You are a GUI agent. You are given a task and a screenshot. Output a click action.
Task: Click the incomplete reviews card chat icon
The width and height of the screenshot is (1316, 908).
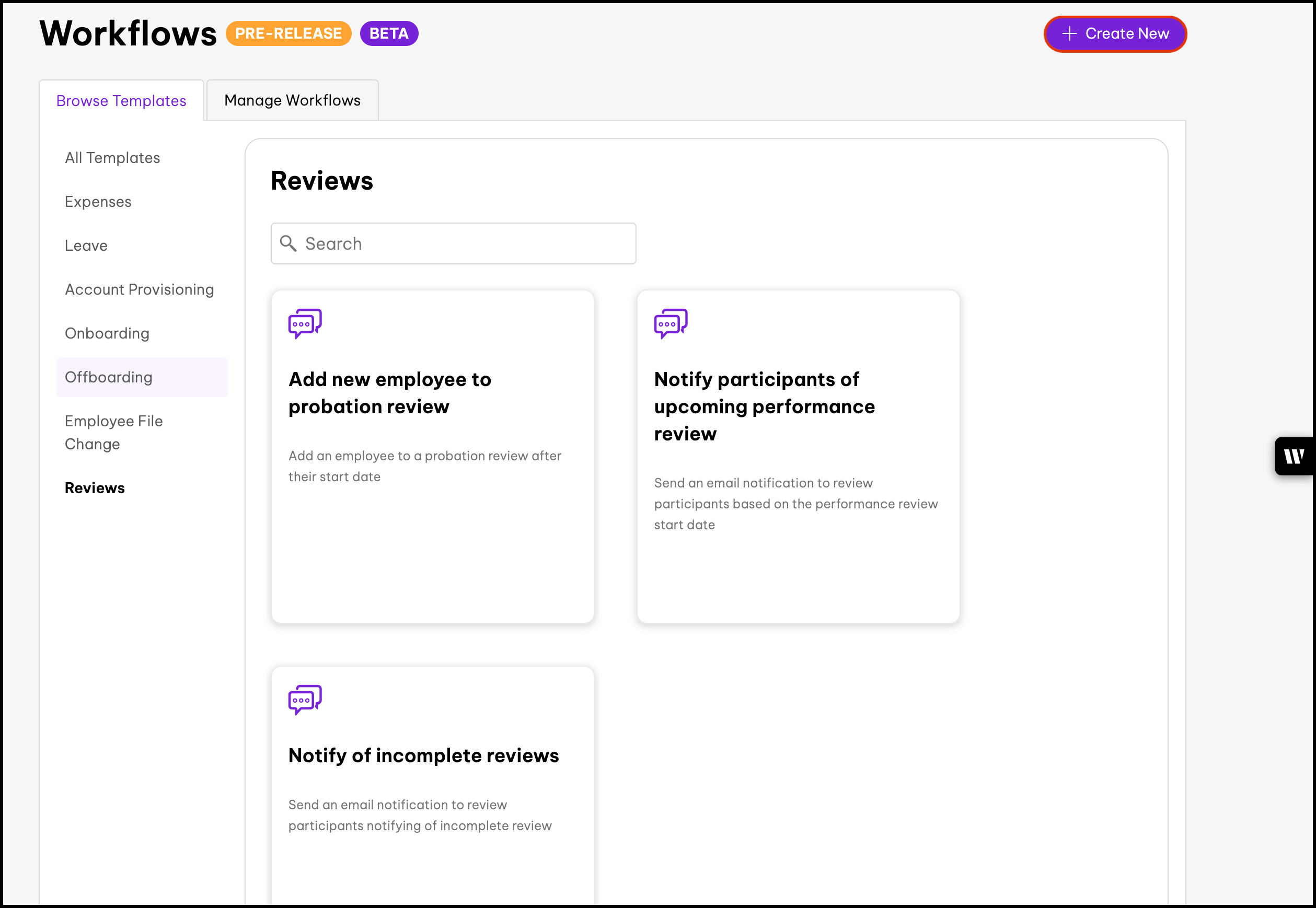click(x=305, y=700)
